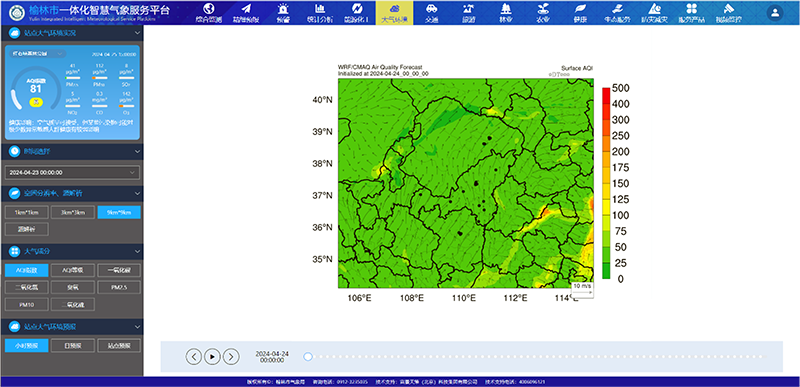Screen dimensions: 800x387
Task: Choose the 日预报 daily forecast button
Action: point(72,346)
